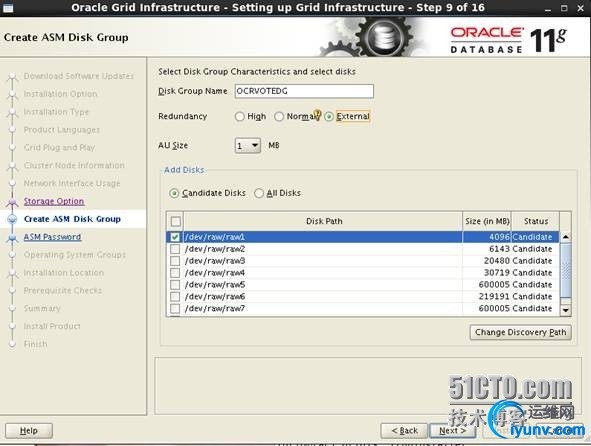Click the ASM Password step marker icon
The image size is (591, 446).
(x=12, y=238)
